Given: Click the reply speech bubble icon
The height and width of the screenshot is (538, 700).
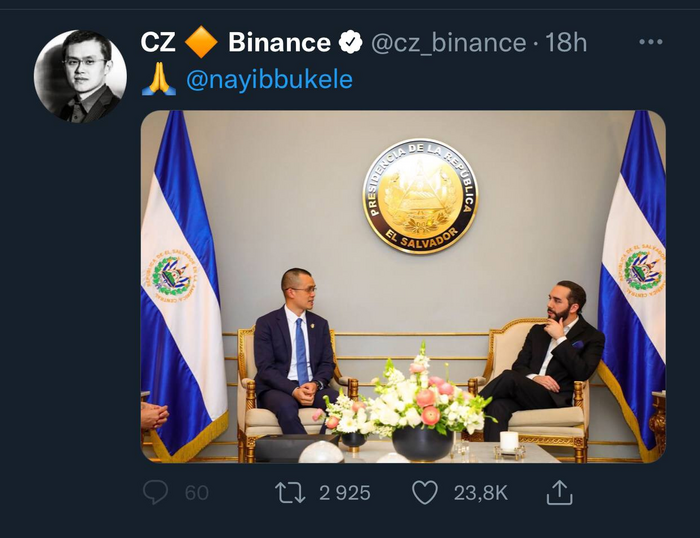Looking at the screenshot, I should point(155,492).
